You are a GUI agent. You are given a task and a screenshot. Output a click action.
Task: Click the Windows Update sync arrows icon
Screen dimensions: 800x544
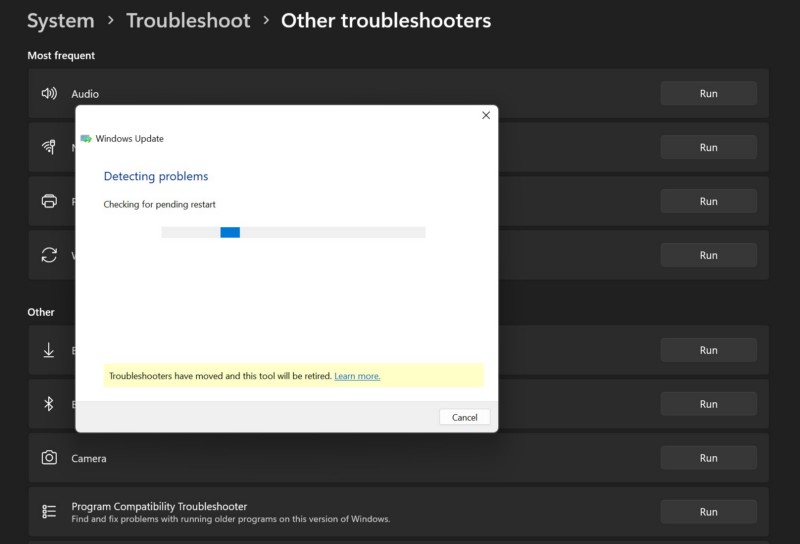(x=49, y=255)
